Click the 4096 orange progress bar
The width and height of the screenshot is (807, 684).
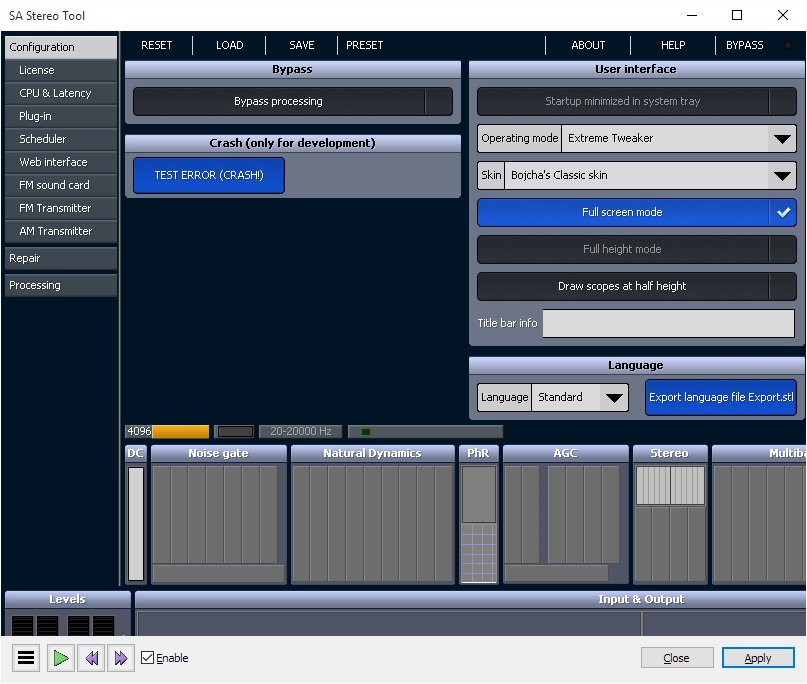pyautogui.click(x=167, y=431)
